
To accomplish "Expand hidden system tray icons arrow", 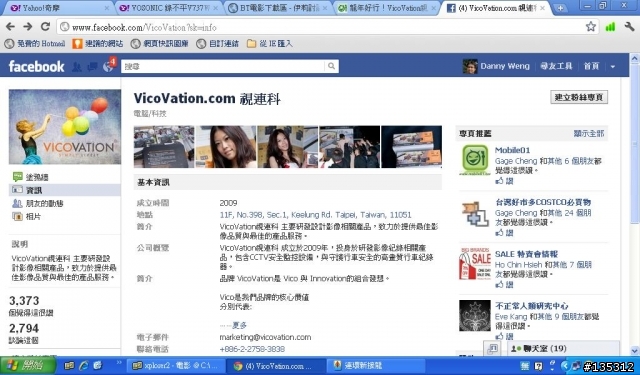I will [565, 366].
